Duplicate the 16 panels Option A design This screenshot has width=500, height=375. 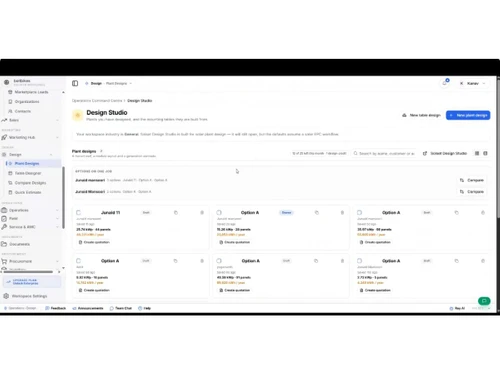click(x=176, y=261)
